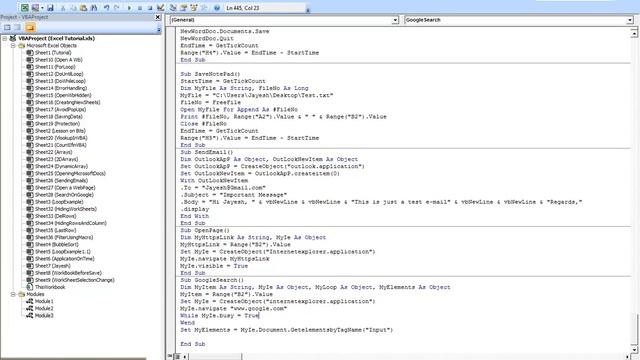640x360 pixels.
Task: Open VBA Help question mark icon
Action: (x=217, y=8)
